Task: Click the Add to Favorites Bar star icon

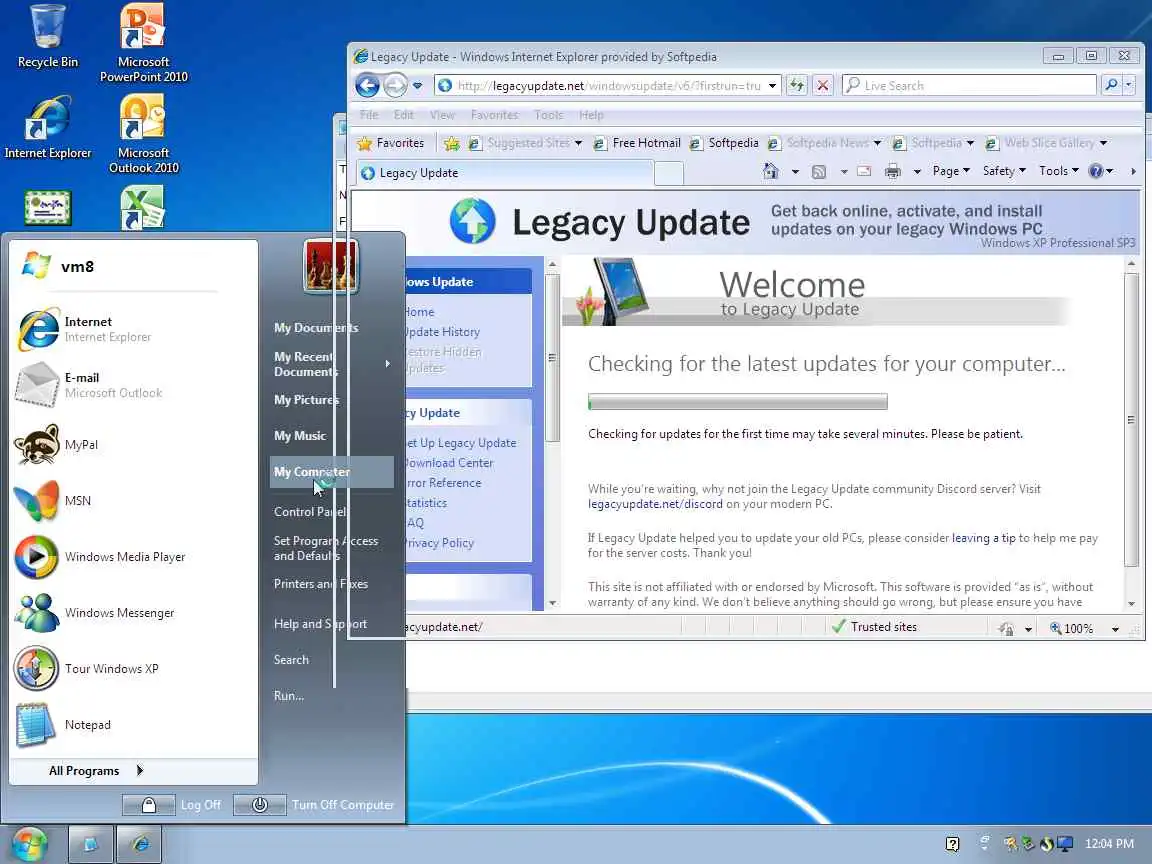Action: (452, 143)
